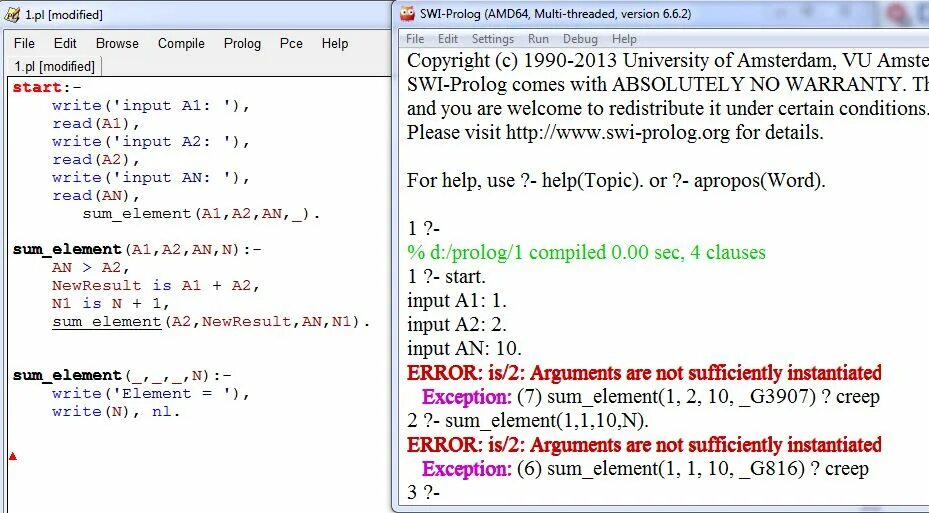This screenshot has height=513, width=929.
Task: Click the 'AN > A2' condition line
Action: [91, 267]
